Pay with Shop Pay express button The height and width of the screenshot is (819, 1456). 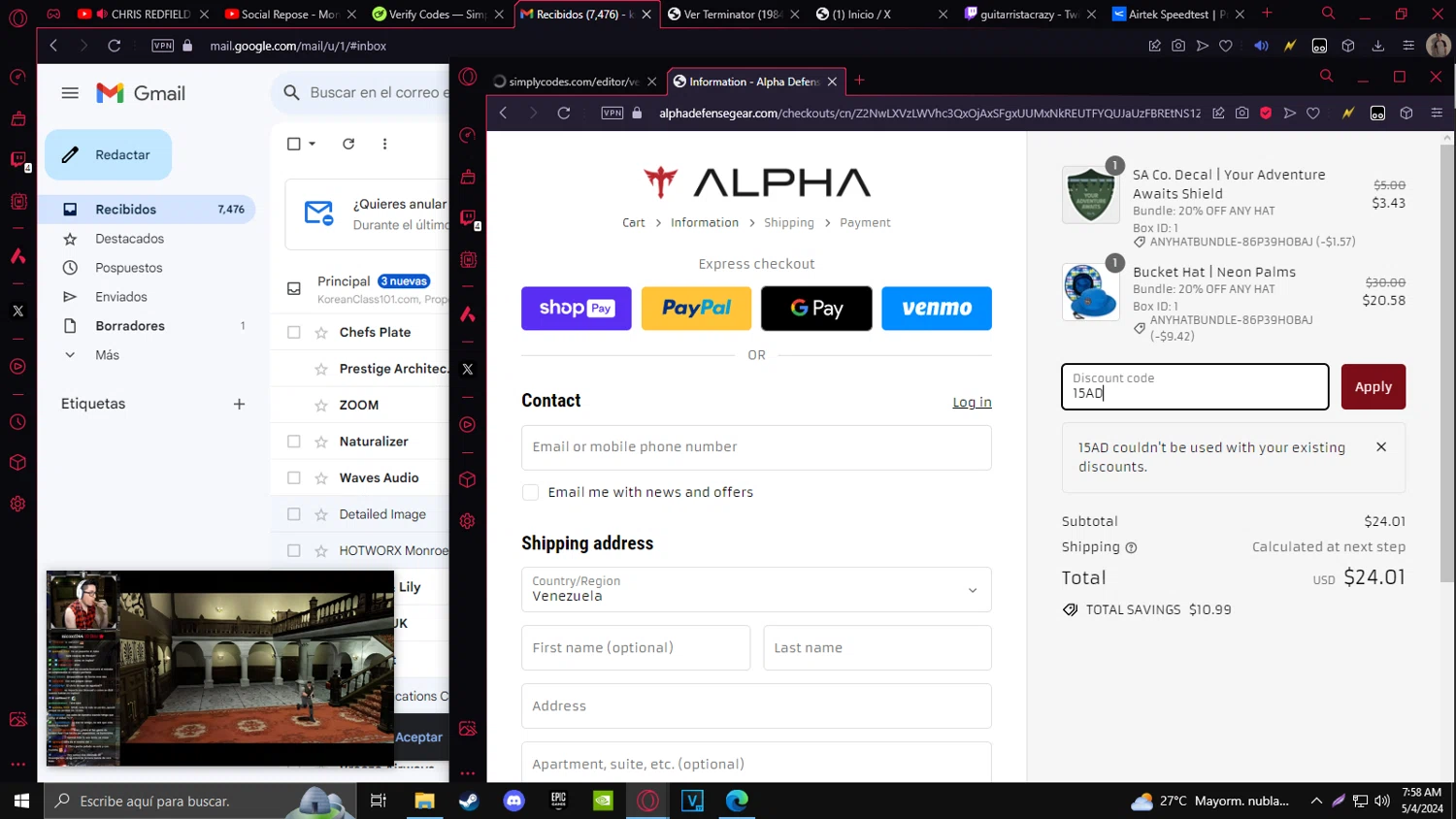(x=577, y=309)
